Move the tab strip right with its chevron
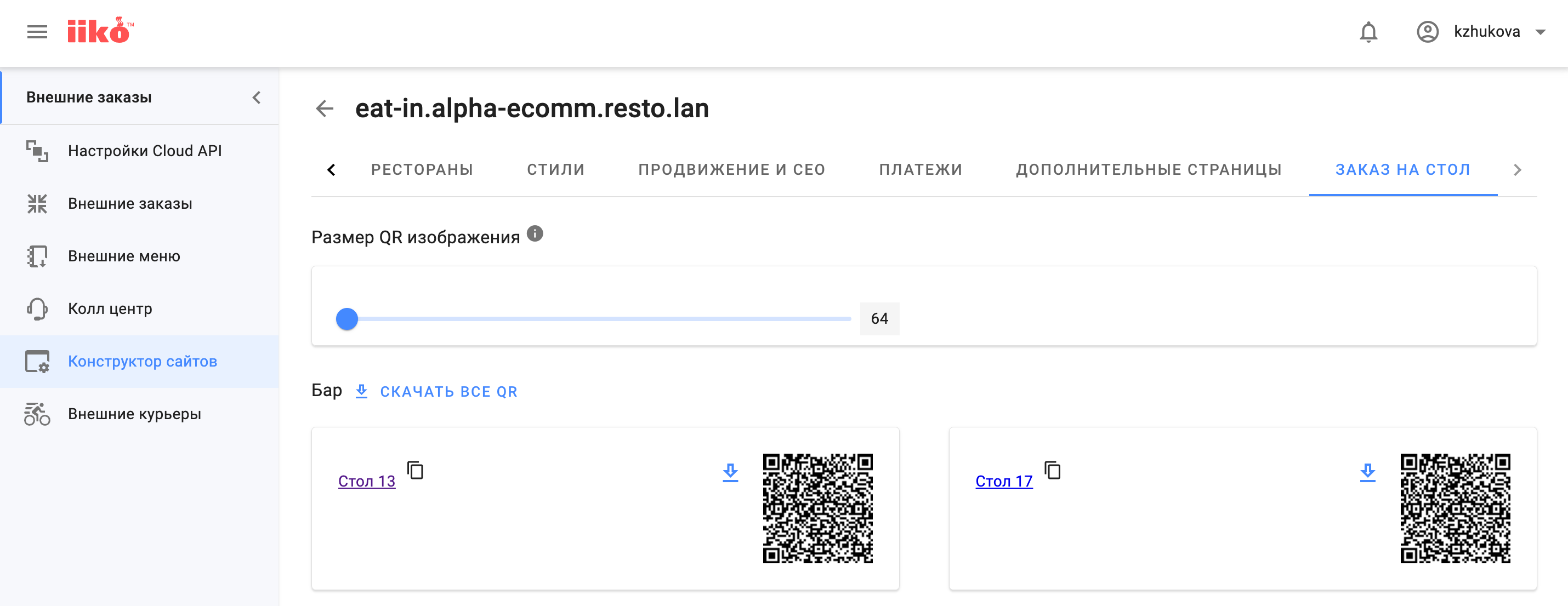Viewport: 1568px width, 606px height. pos(1518,170)
